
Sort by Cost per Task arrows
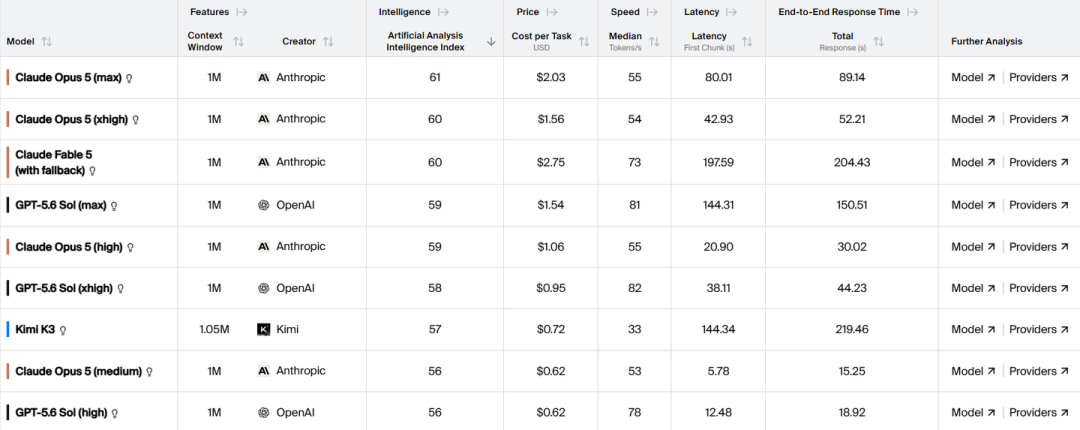(x=584, y=41)
